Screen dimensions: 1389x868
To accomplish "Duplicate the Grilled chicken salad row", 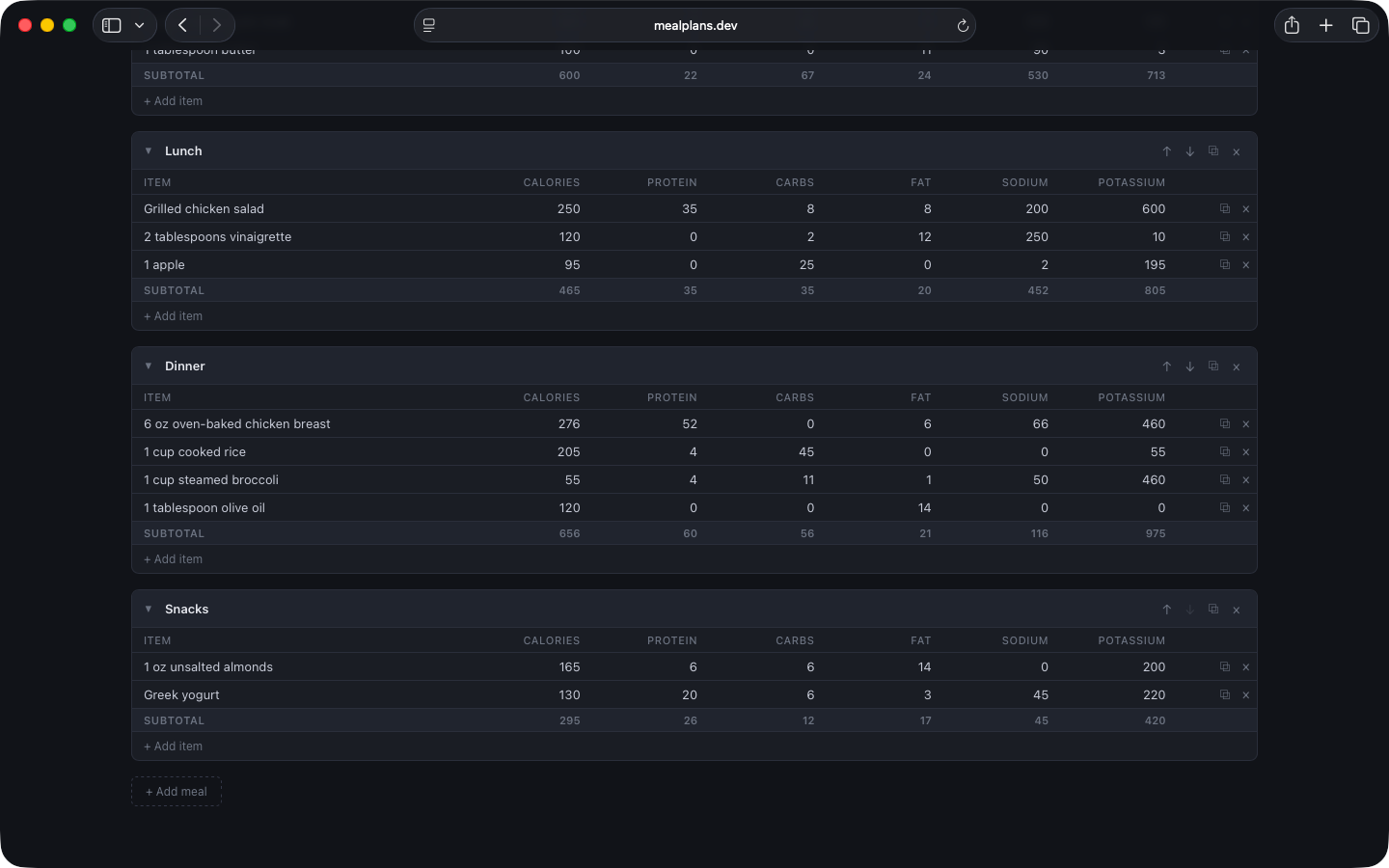I will click(1224, 209).
